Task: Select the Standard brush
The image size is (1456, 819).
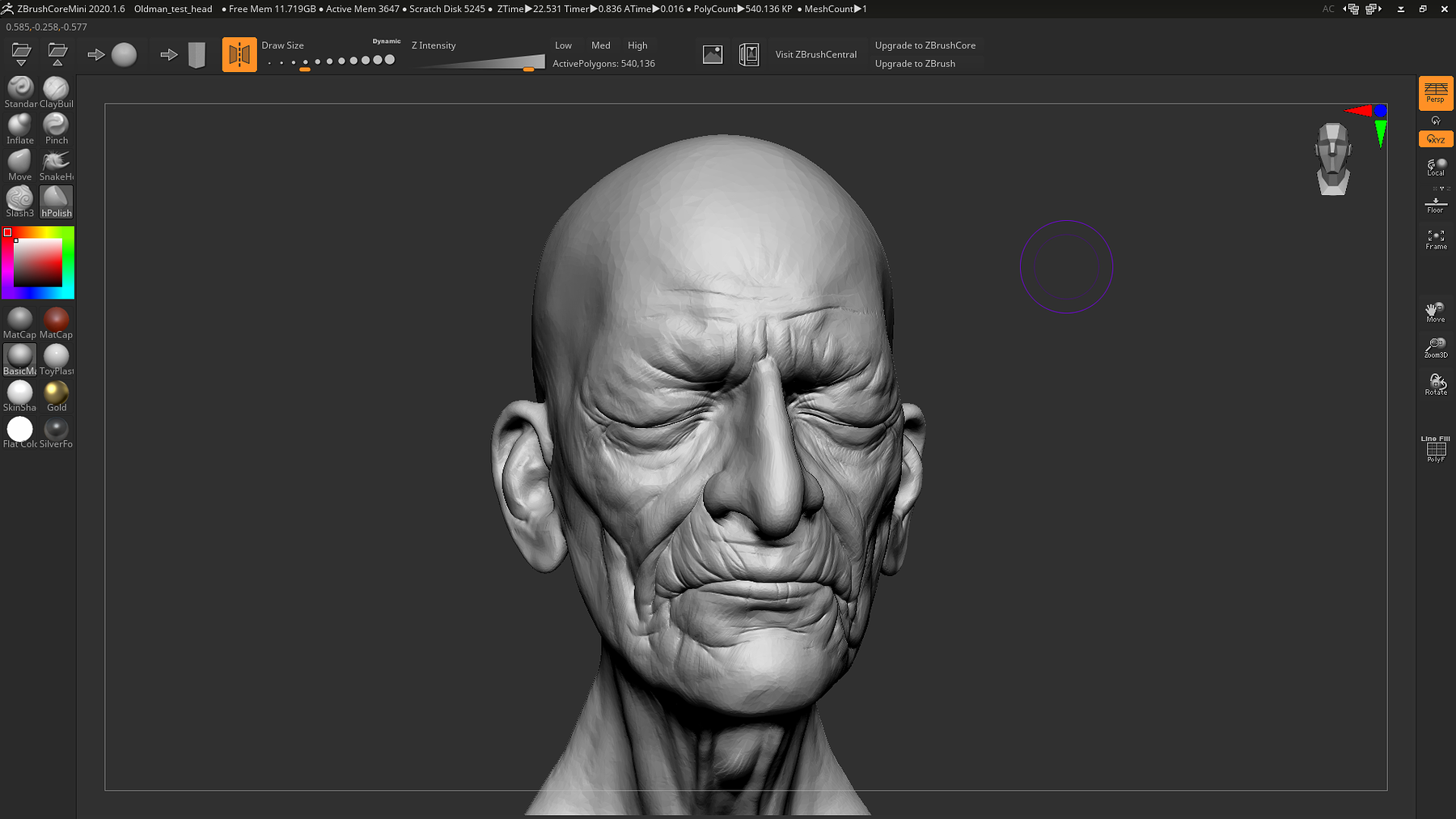Action: pyautogui.click(x=19, y=87)
